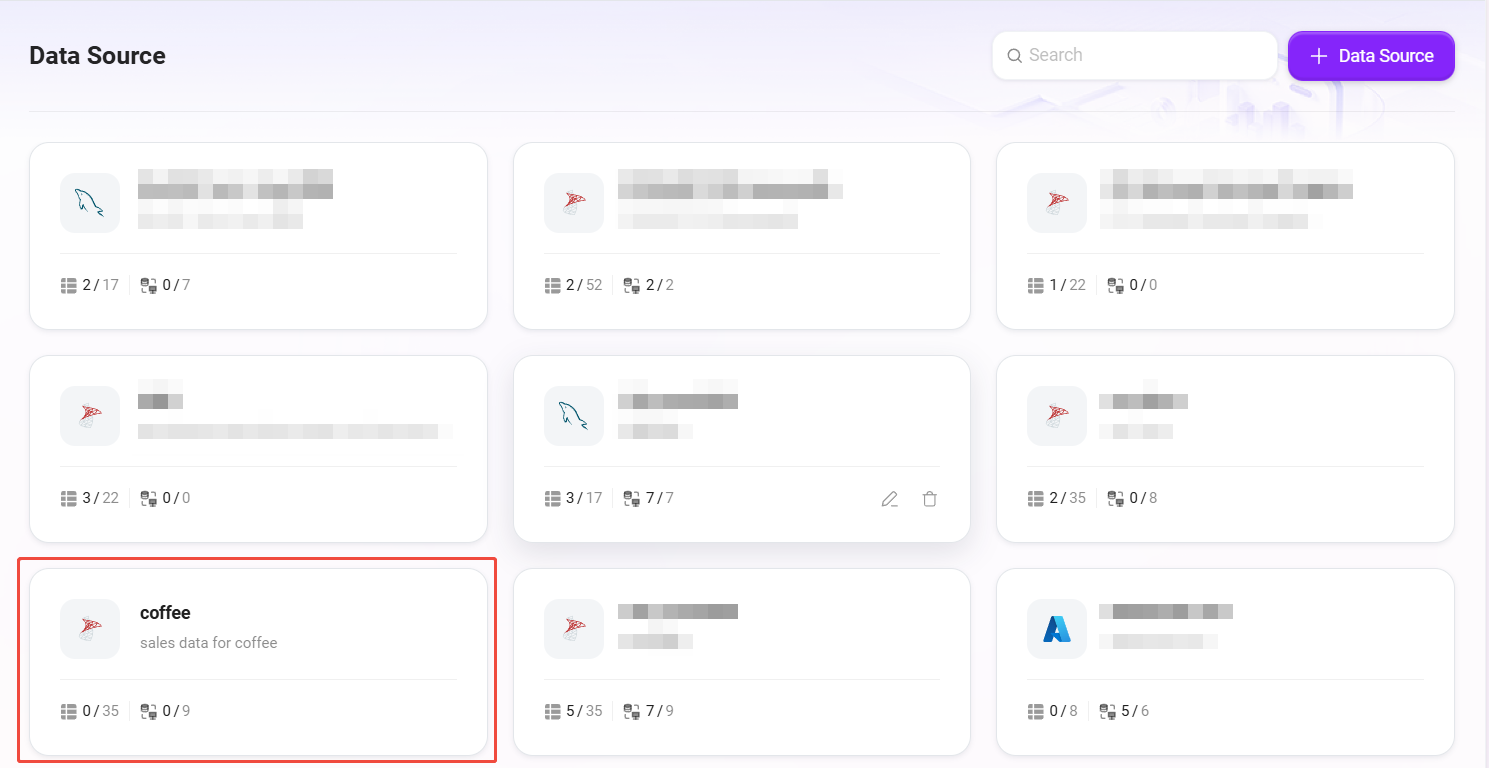1489x768 pixels.
Task: Click the table icon showing 1/22
Action: coord(1036,286)
